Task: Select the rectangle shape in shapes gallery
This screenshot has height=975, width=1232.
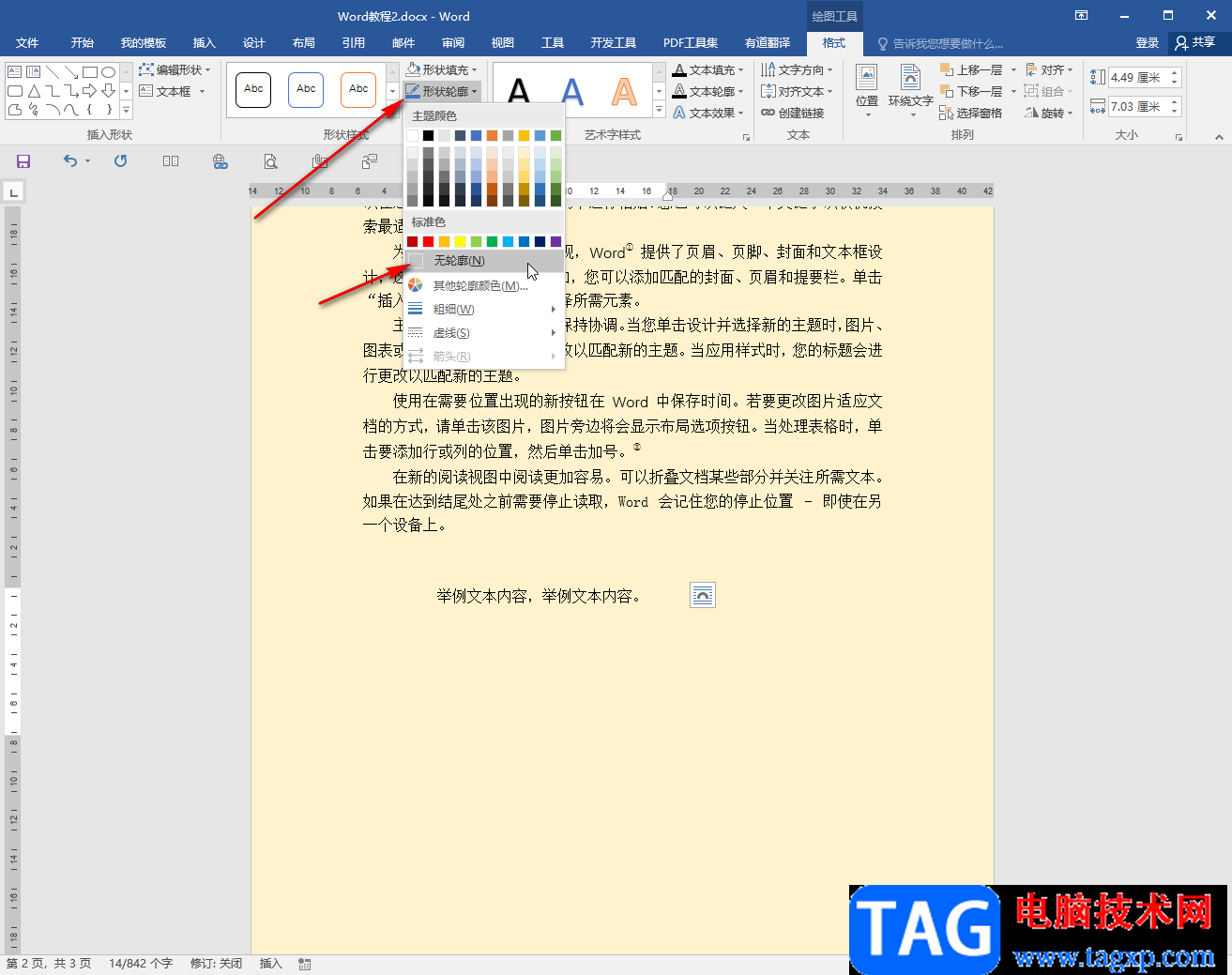Action: pyautogui.click(x=90, y=71)
